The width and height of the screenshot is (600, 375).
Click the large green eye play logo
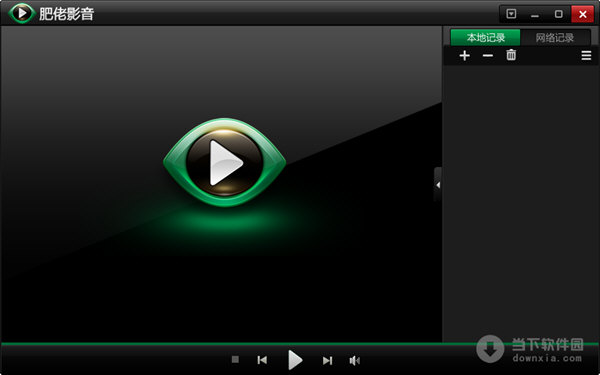click(225, 162)
